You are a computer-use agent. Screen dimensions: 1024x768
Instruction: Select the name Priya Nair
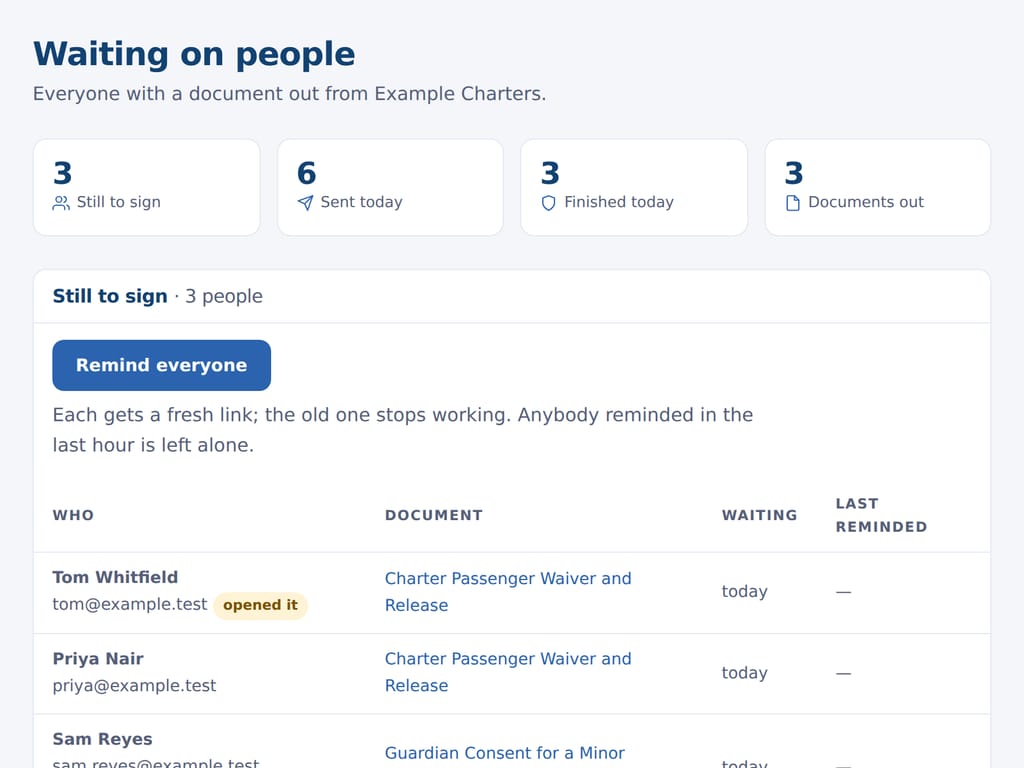pyautogui.click(x=98, y=658)
